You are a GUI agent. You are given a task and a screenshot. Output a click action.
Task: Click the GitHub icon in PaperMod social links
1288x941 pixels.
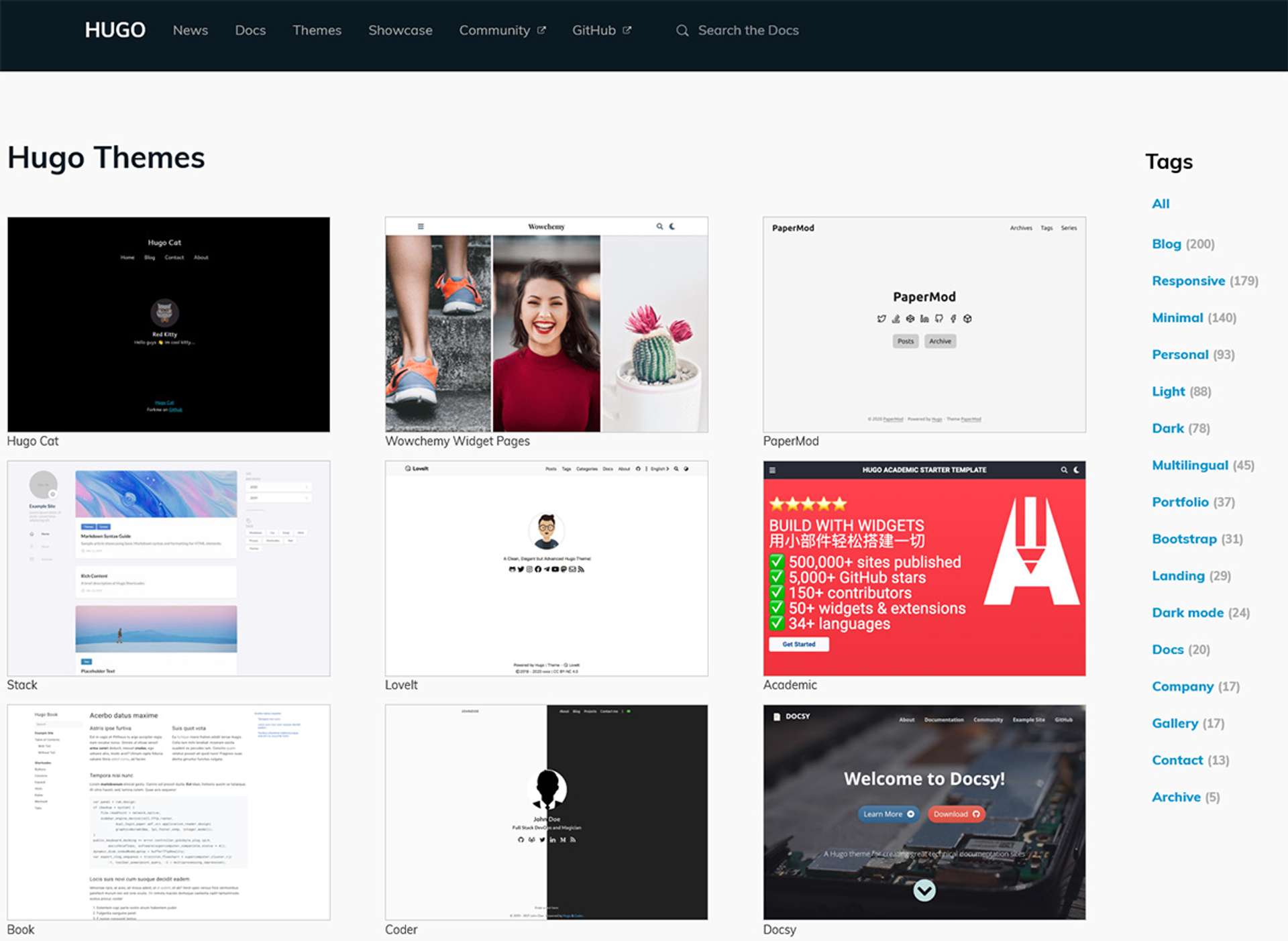pos(938,319)
